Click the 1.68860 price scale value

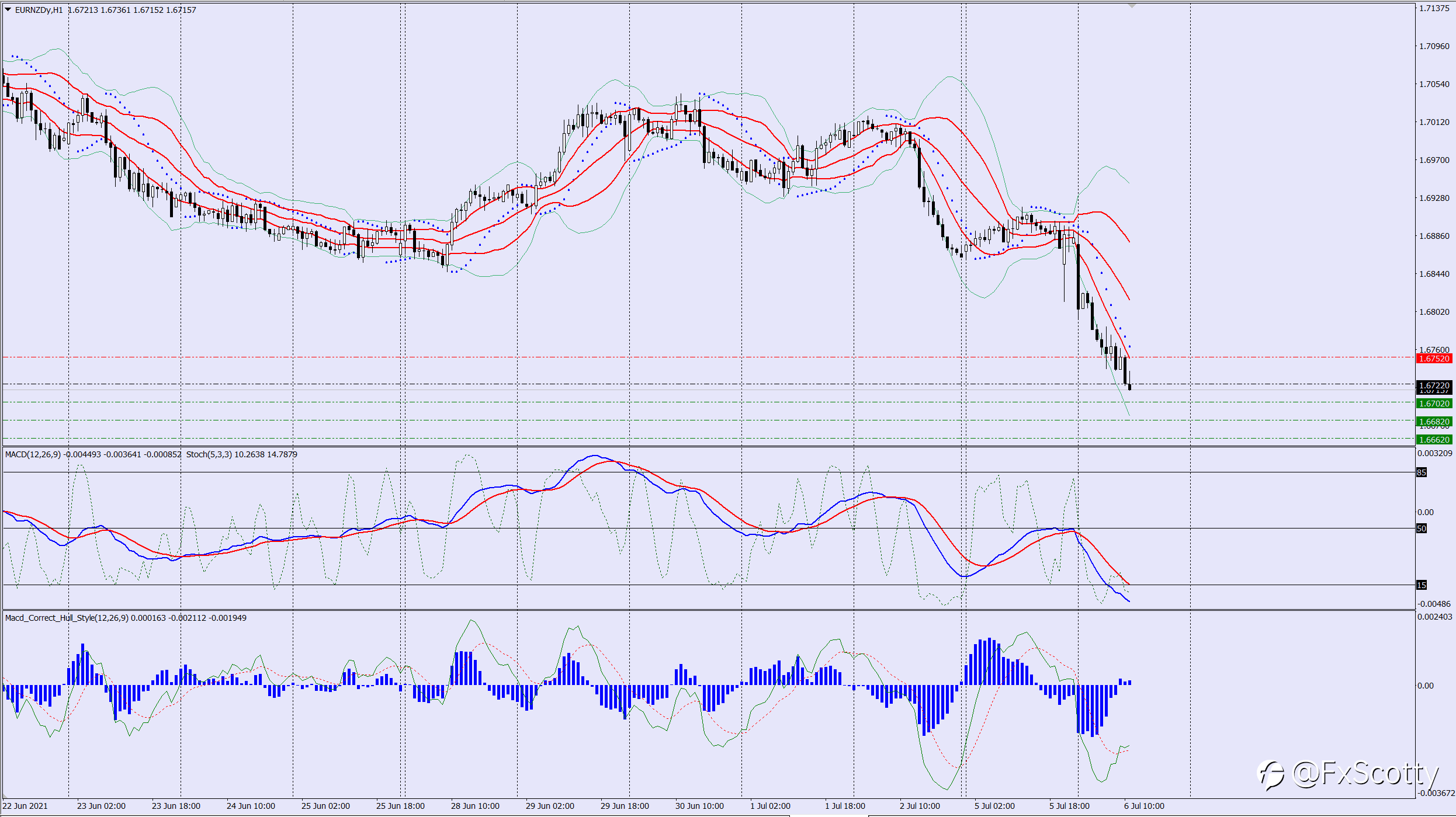tap(1434, 236)
